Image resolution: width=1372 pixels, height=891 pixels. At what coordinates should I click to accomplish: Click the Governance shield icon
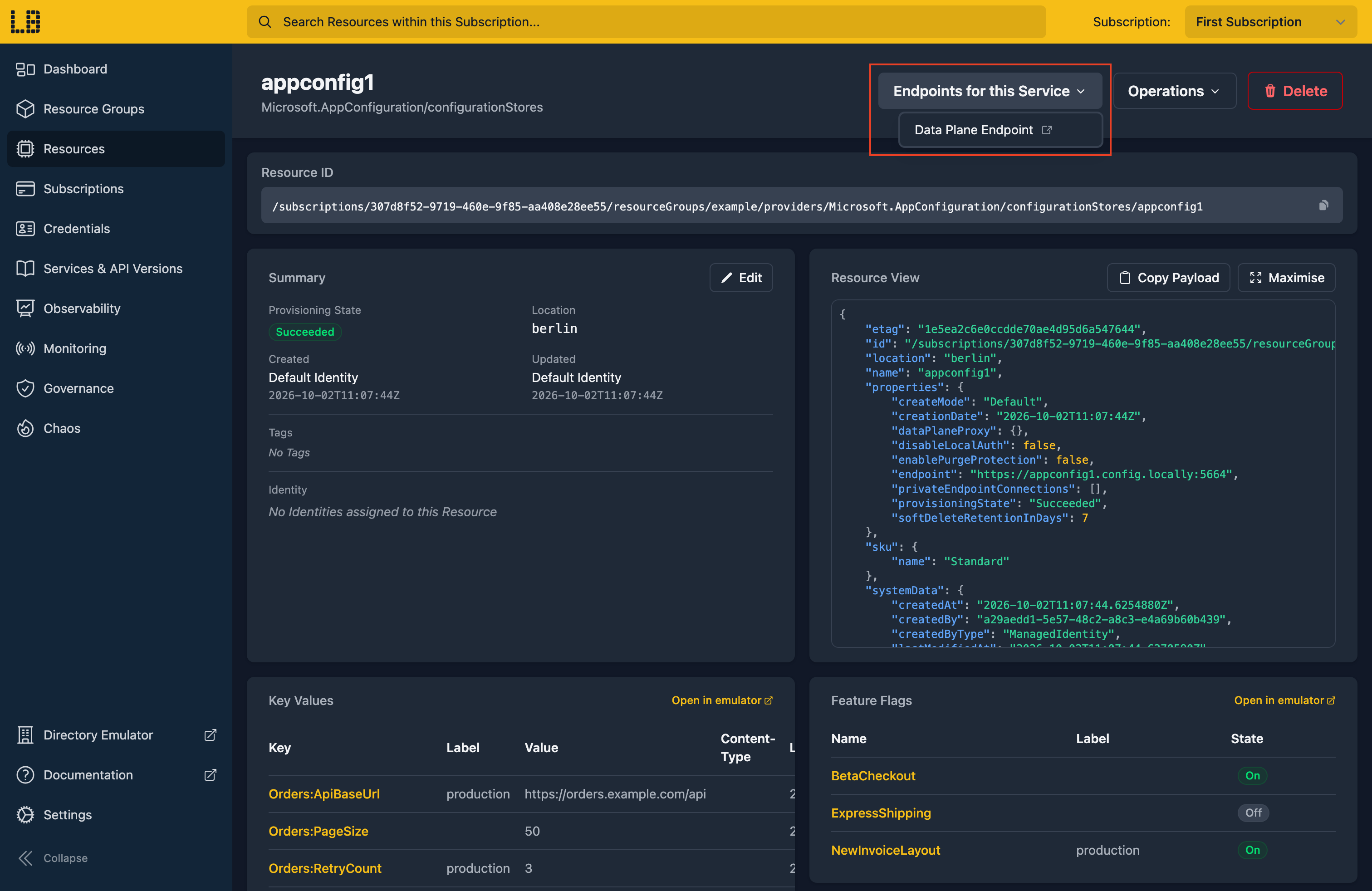[25, 388]
